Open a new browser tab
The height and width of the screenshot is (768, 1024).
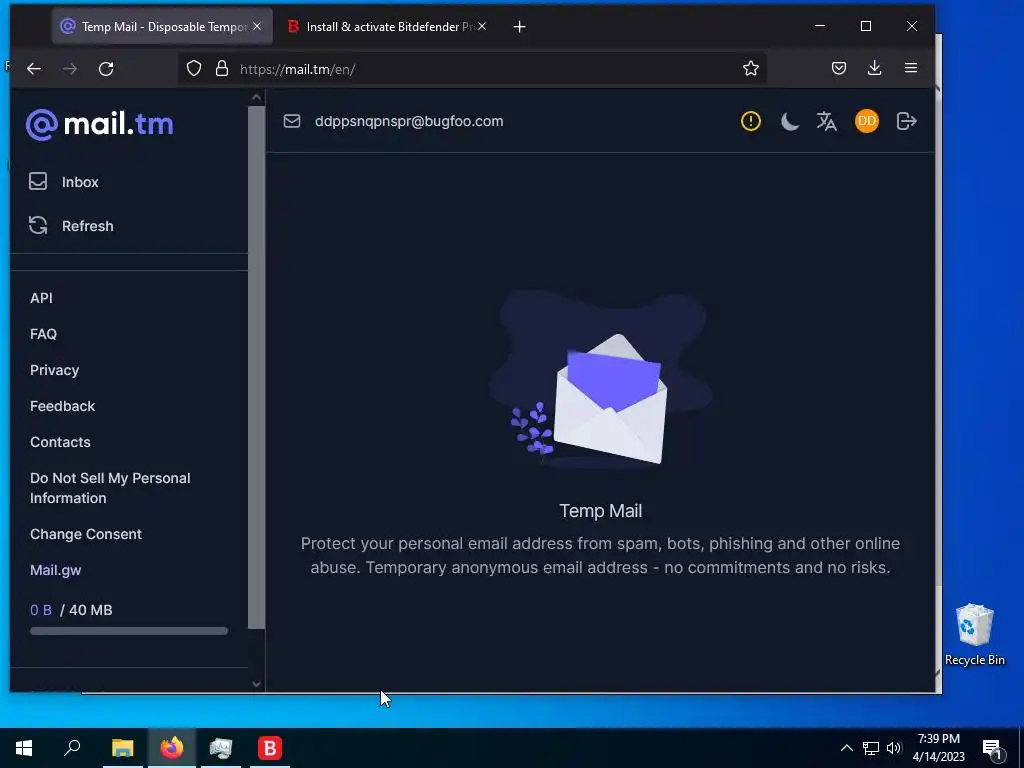pos(519,27)
